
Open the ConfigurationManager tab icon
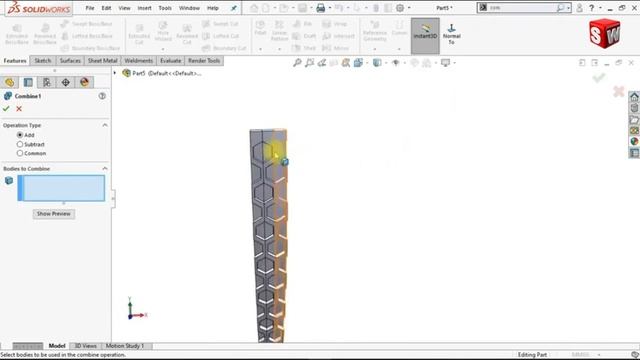point(47,82)
